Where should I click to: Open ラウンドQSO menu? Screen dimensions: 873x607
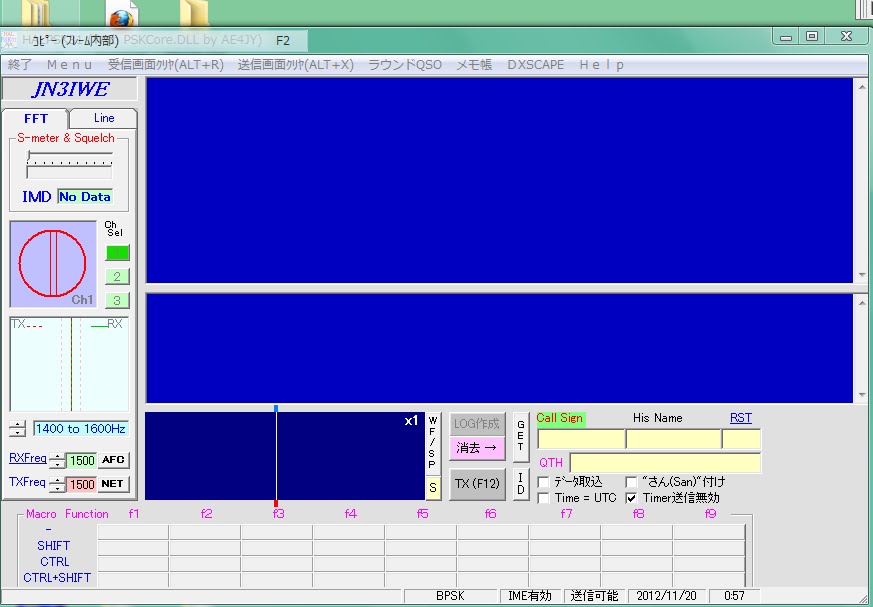click(x=405, y=65)
